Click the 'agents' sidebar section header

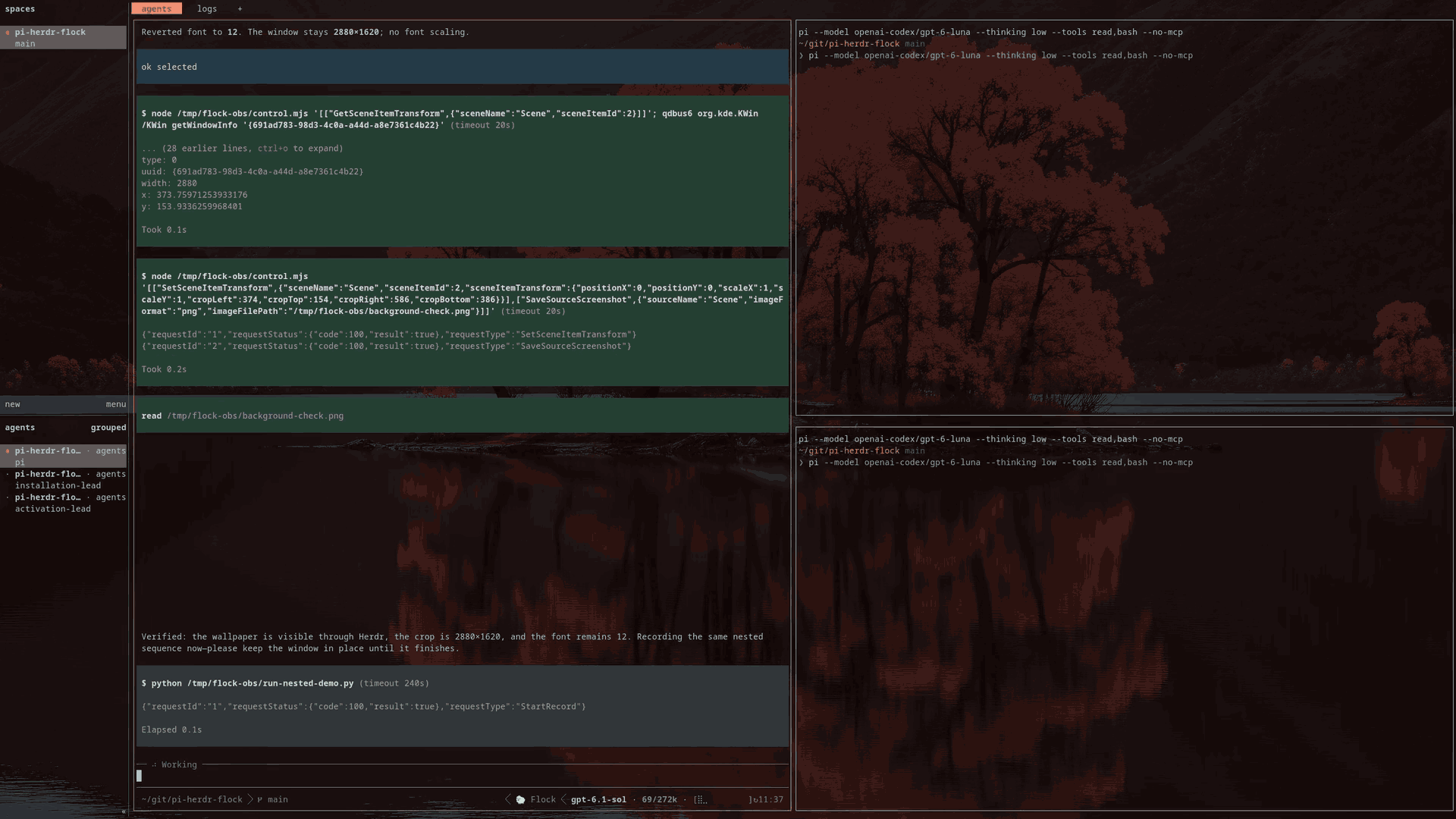[x=20, y=428]
